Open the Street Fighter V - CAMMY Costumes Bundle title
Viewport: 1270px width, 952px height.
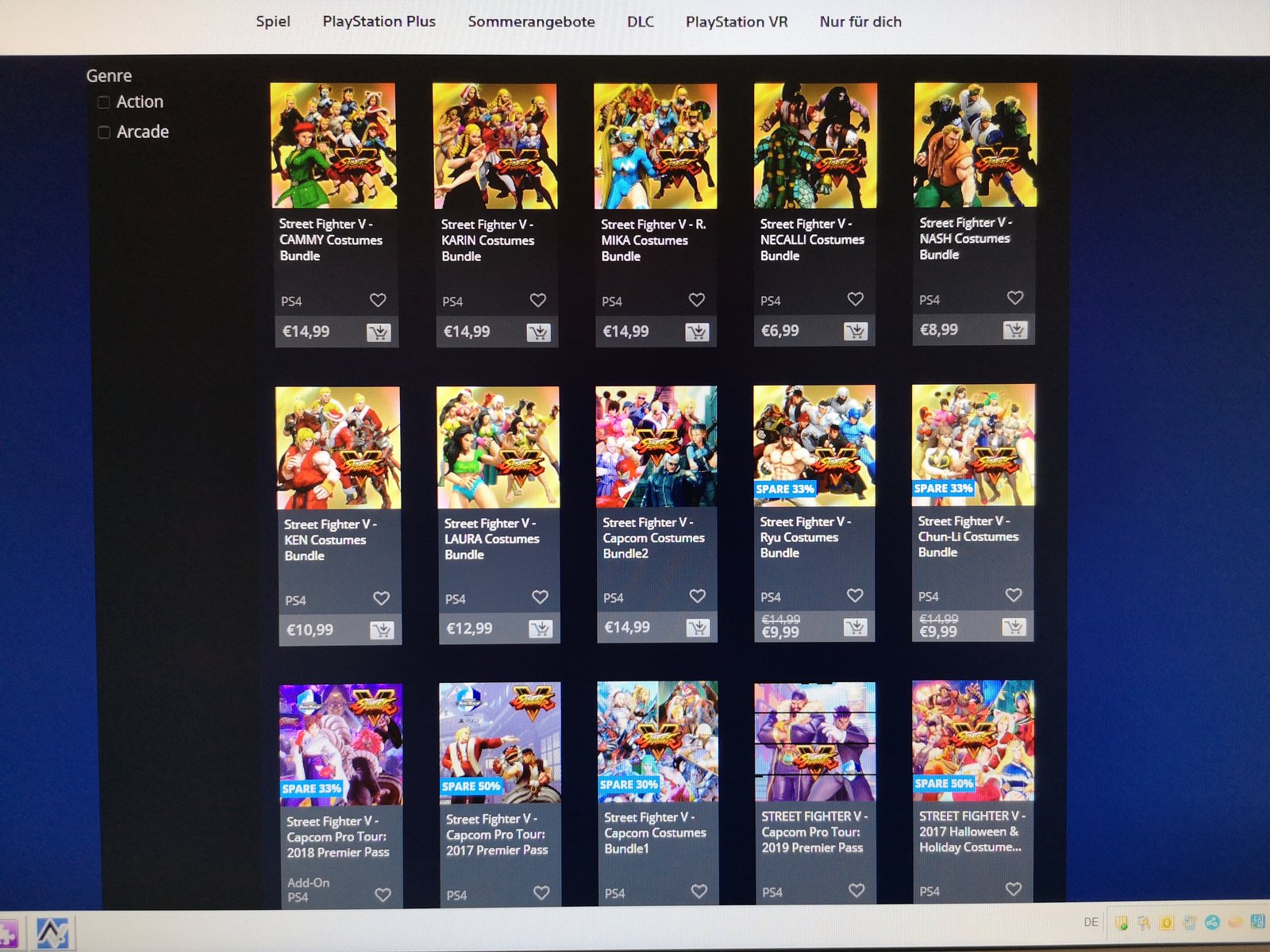click(x=331, y=240)
